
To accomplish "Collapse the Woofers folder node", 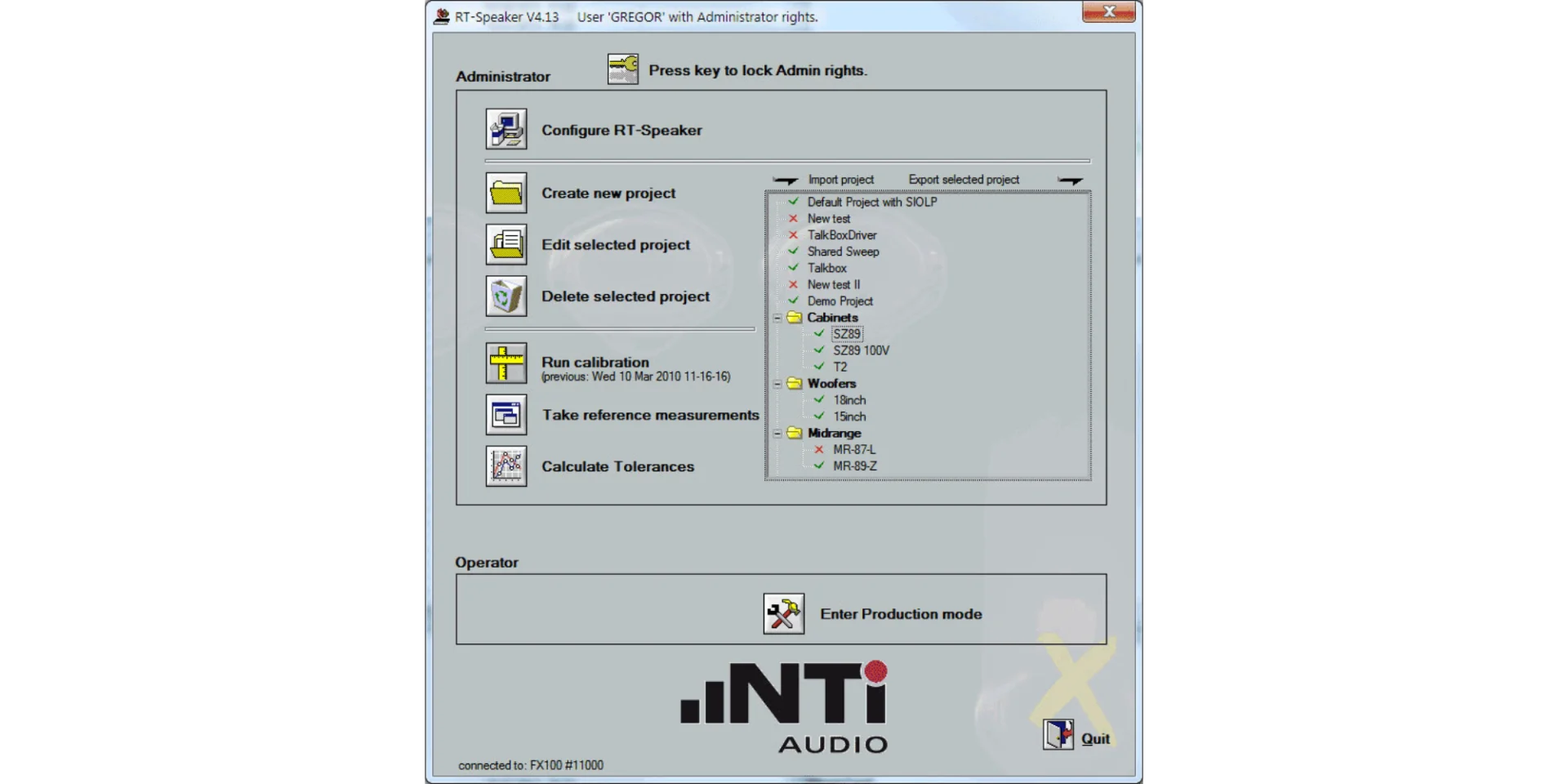I will (x=777, y=384).
